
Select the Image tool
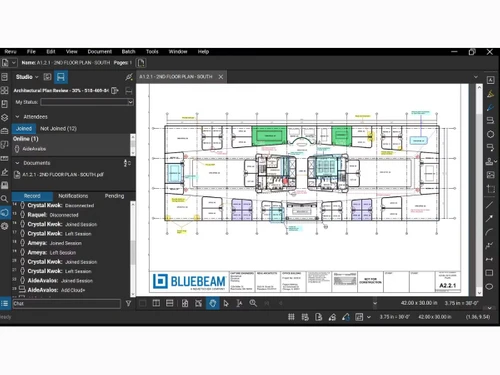pyautogui.click(x=490, y=175)
